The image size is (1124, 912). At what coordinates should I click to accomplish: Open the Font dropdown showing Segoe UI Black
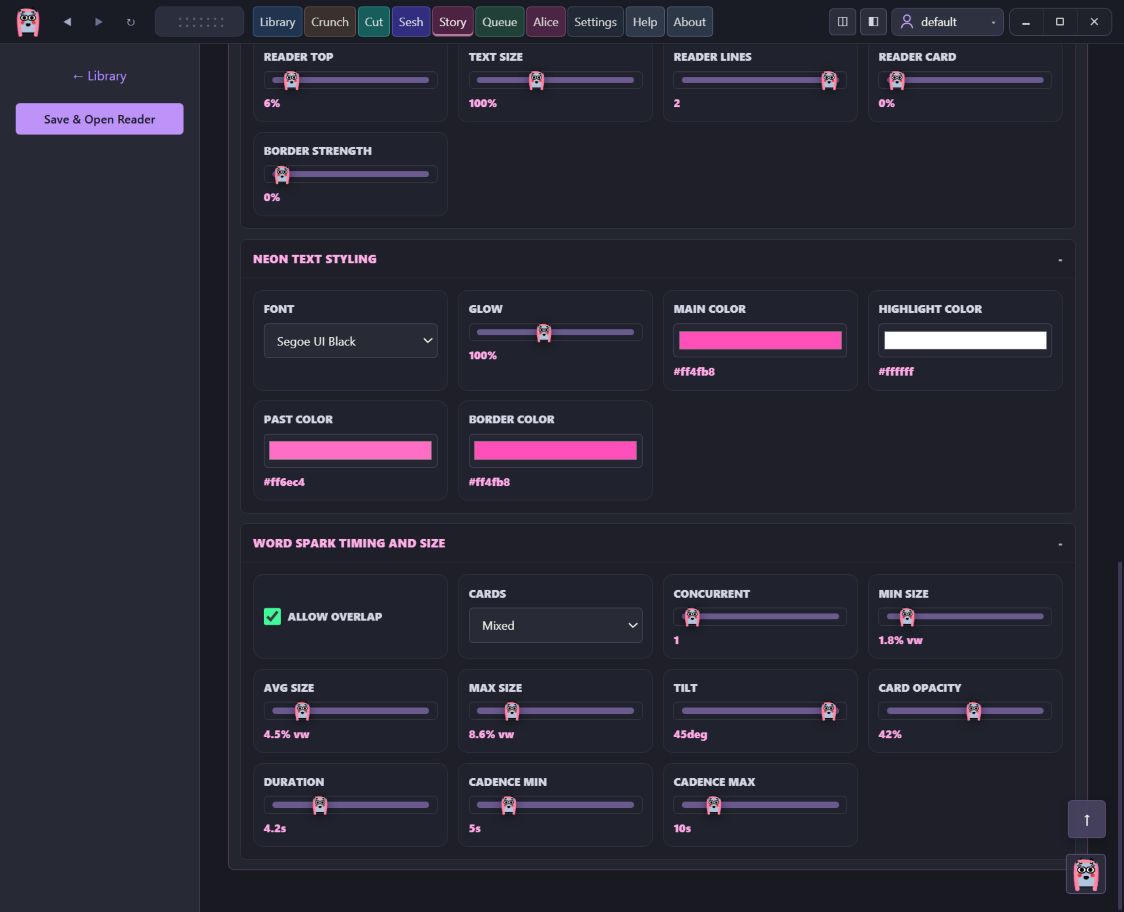pos(351,341)
